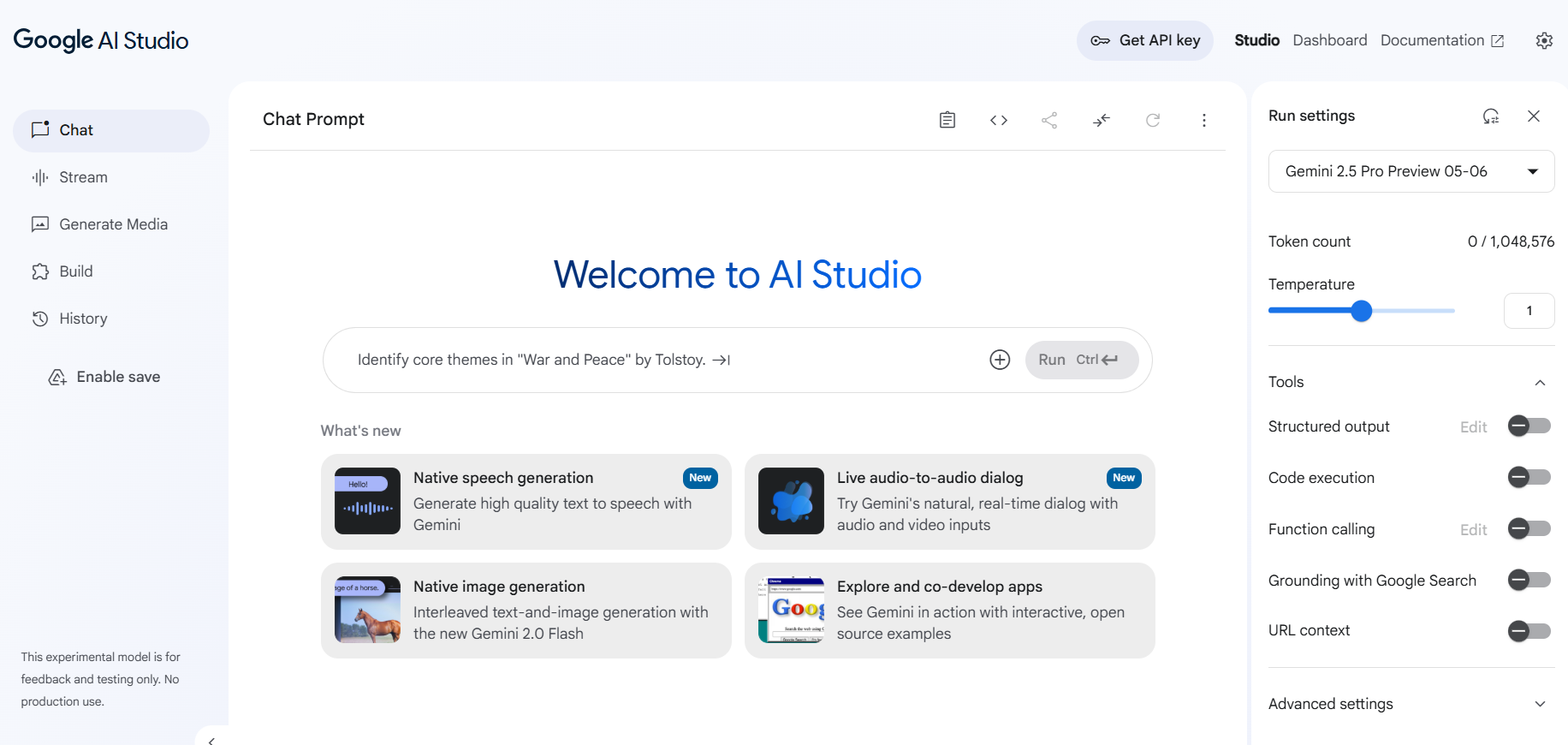The image size is (1568, 745).
Task: Click the New badge on Native speech generation
Action: pyautogui.click(x=700, y=478)
